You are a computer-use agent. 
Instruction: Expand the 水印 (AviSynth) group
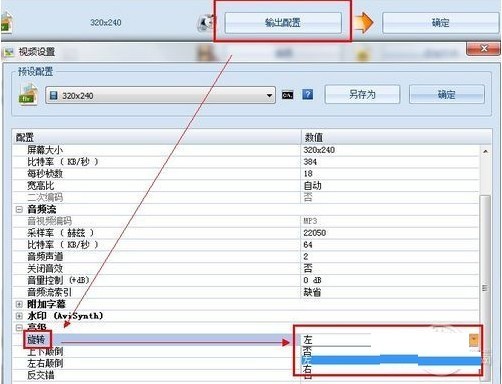(x=19, y=316)
